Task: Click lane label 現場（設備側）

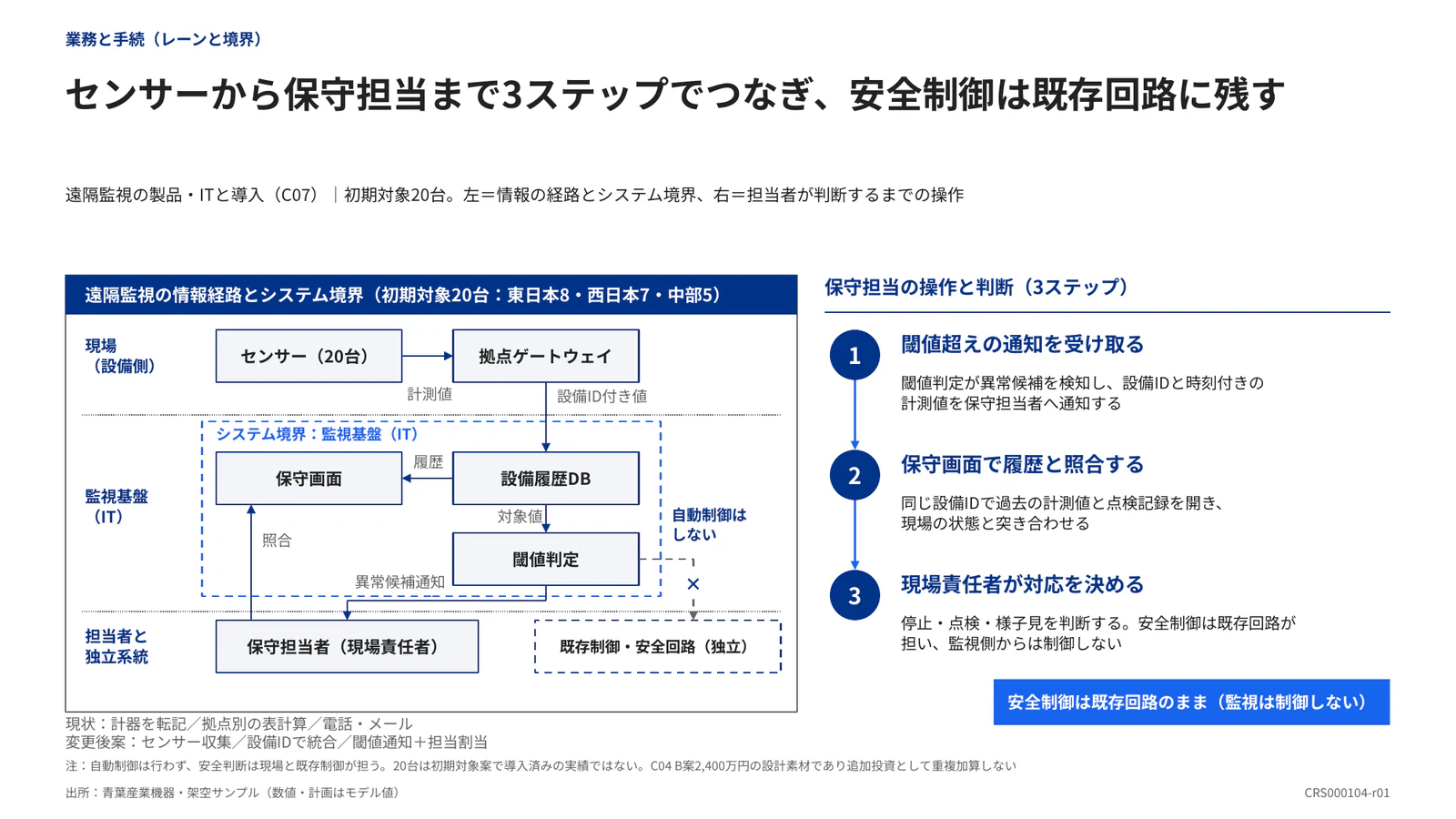Action: pos(123,356)
